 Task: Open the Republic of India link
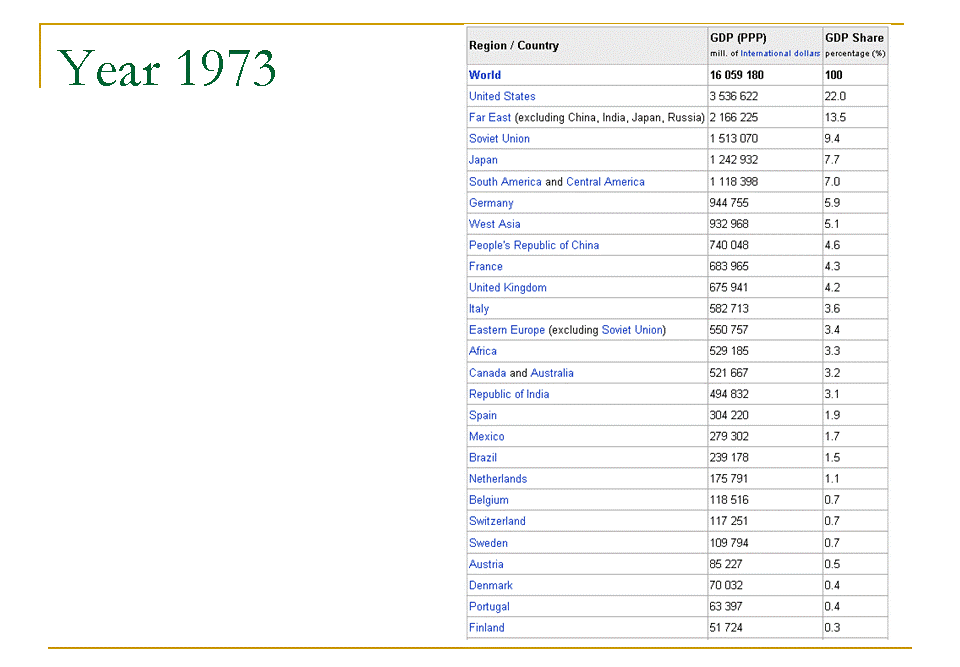(509, 394)
